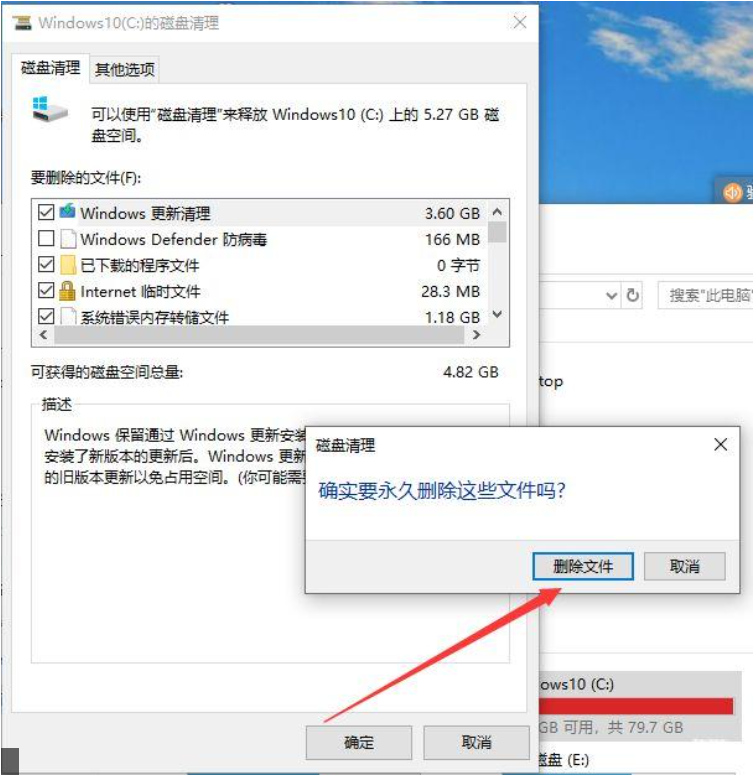Uncheck the 系统错误内存转储文件 checkbox
Viewport: 755px width, 775px height.
[x=46, y=316]
